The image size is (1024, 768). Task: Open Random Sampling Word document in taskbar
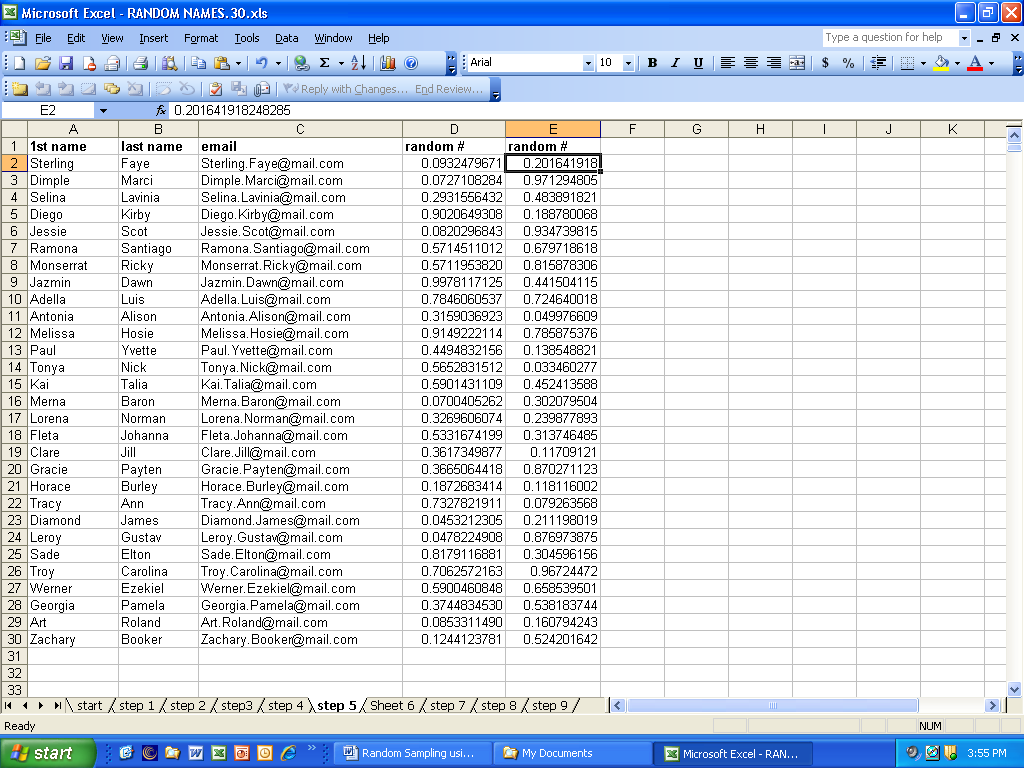(x=411, y=753)
